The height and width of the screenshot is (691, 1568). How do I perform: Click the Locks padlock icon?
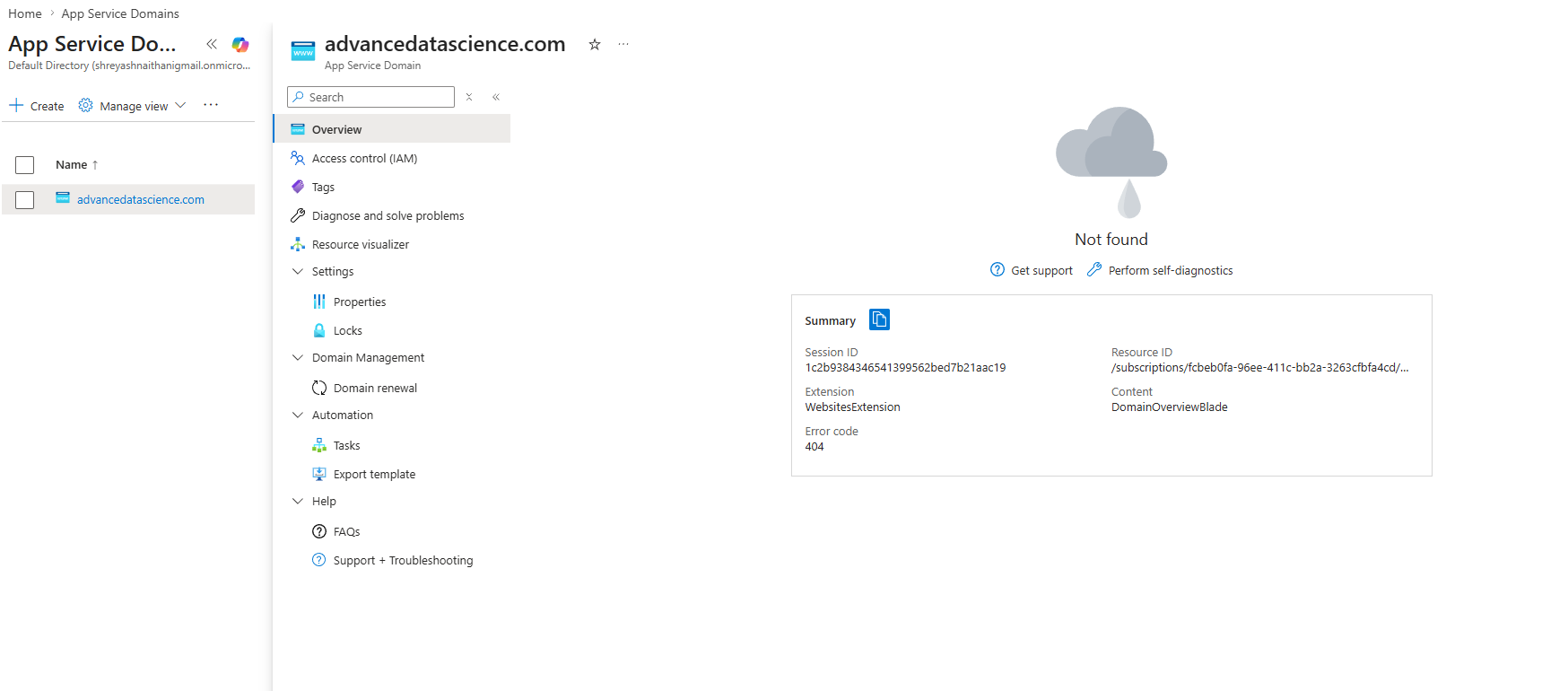319,330
